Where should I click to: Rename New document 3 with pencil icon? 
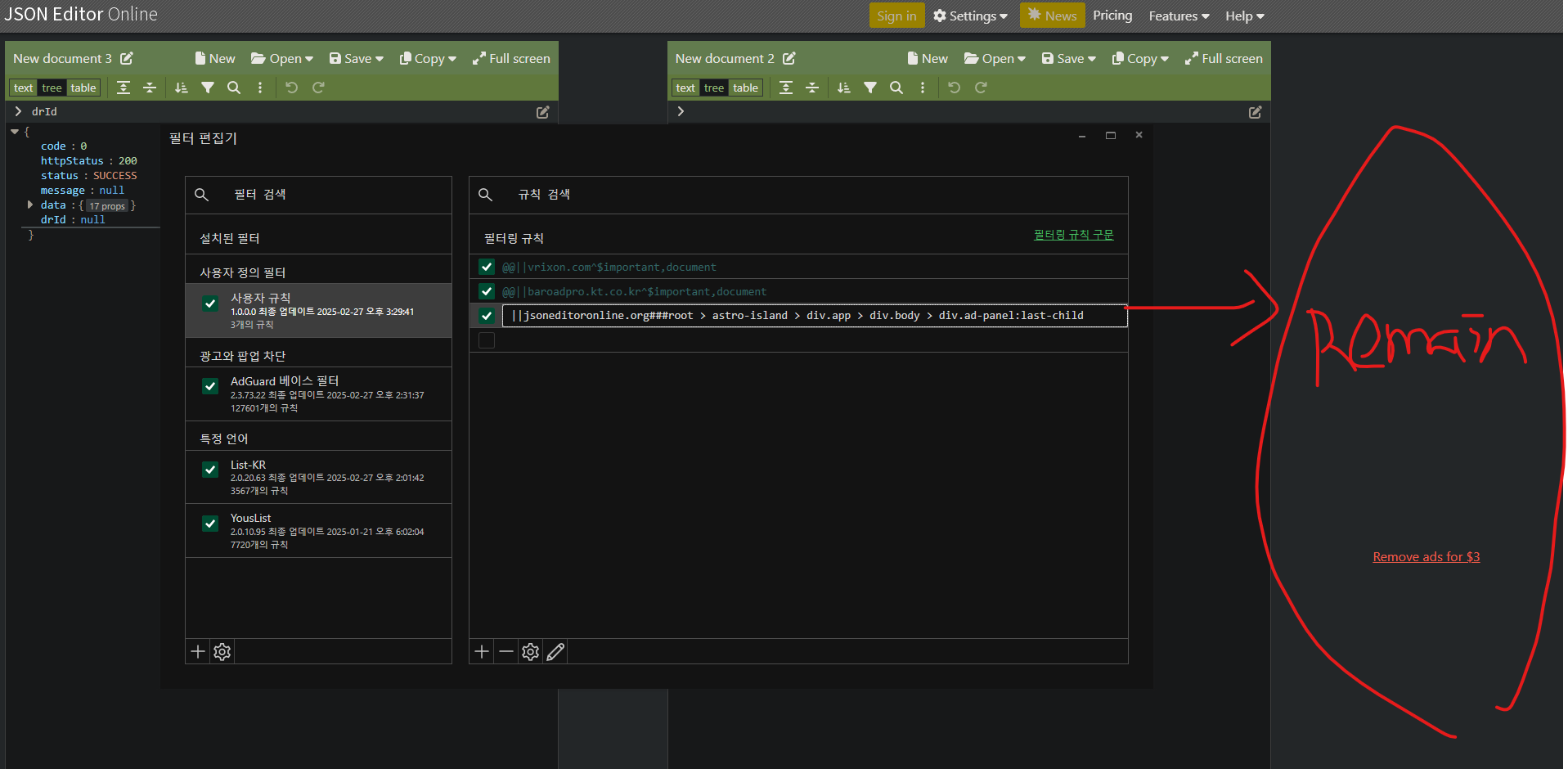pyautogui.click(x=127, y=58)
